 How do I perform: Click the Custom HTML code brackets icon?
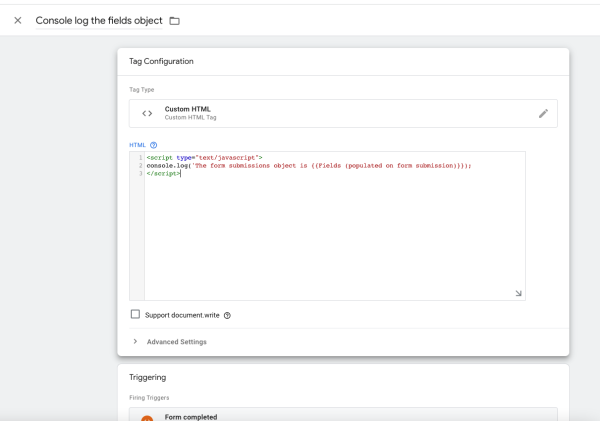point(147,113)
